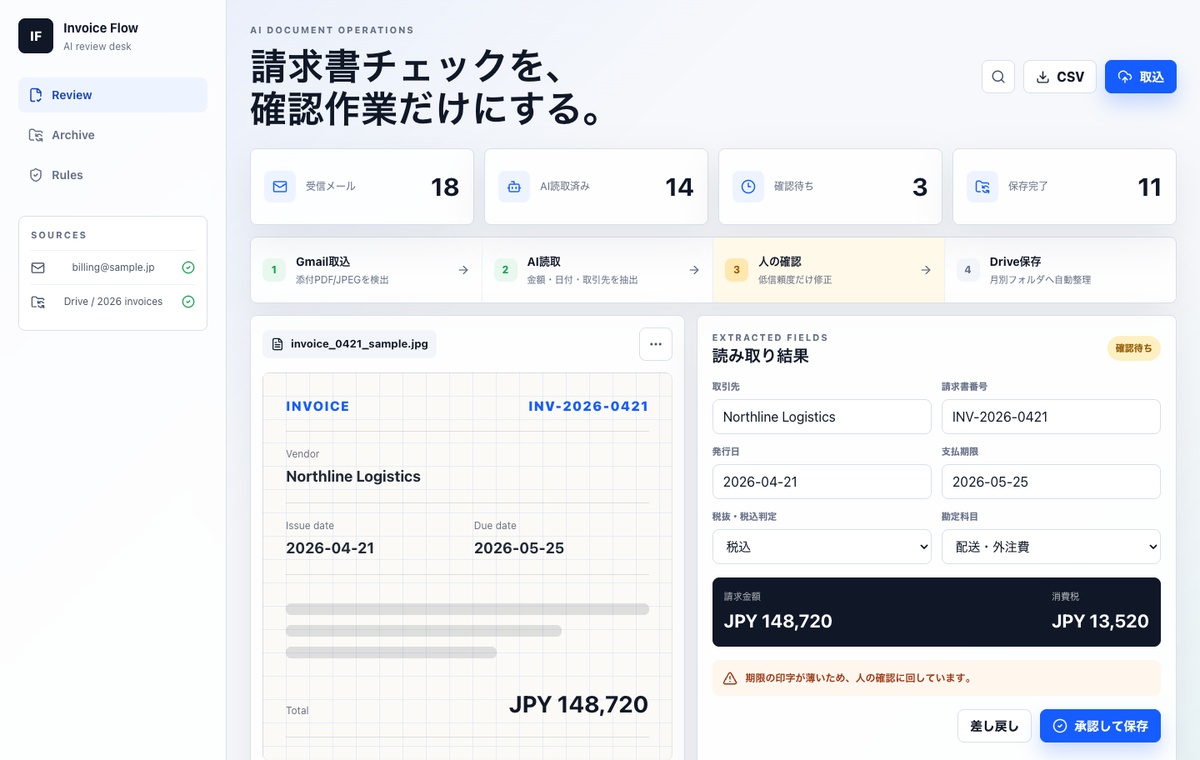The image size is (1200, 760).
Task: Open the 勘定科目 dropdown
Action: coord(1051,547)
